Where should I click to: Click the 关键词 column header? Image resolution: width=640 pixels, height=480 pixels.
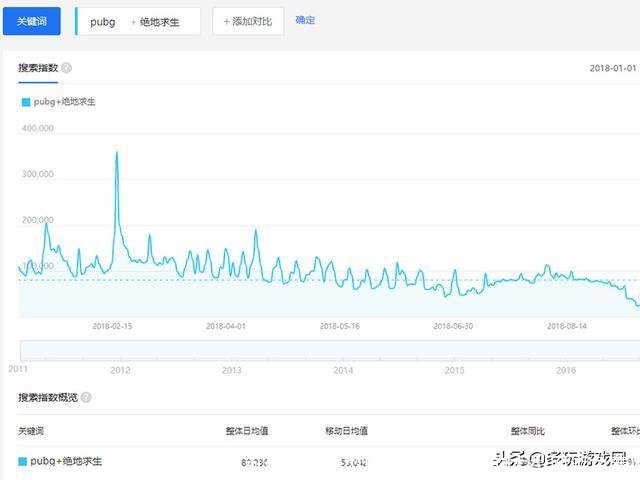31,431
